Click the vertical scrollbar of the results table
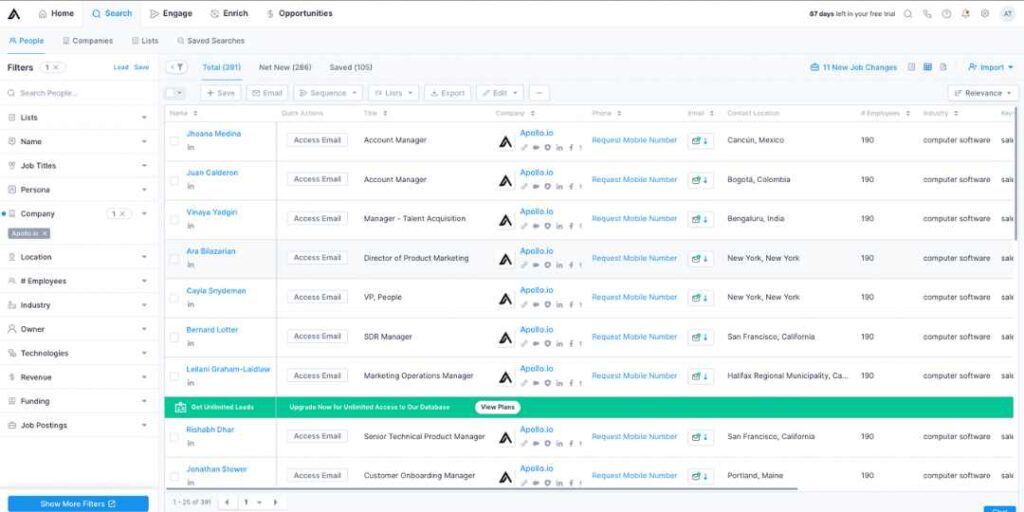This screenshot has width=1024, height=512. pos(1016,173)
